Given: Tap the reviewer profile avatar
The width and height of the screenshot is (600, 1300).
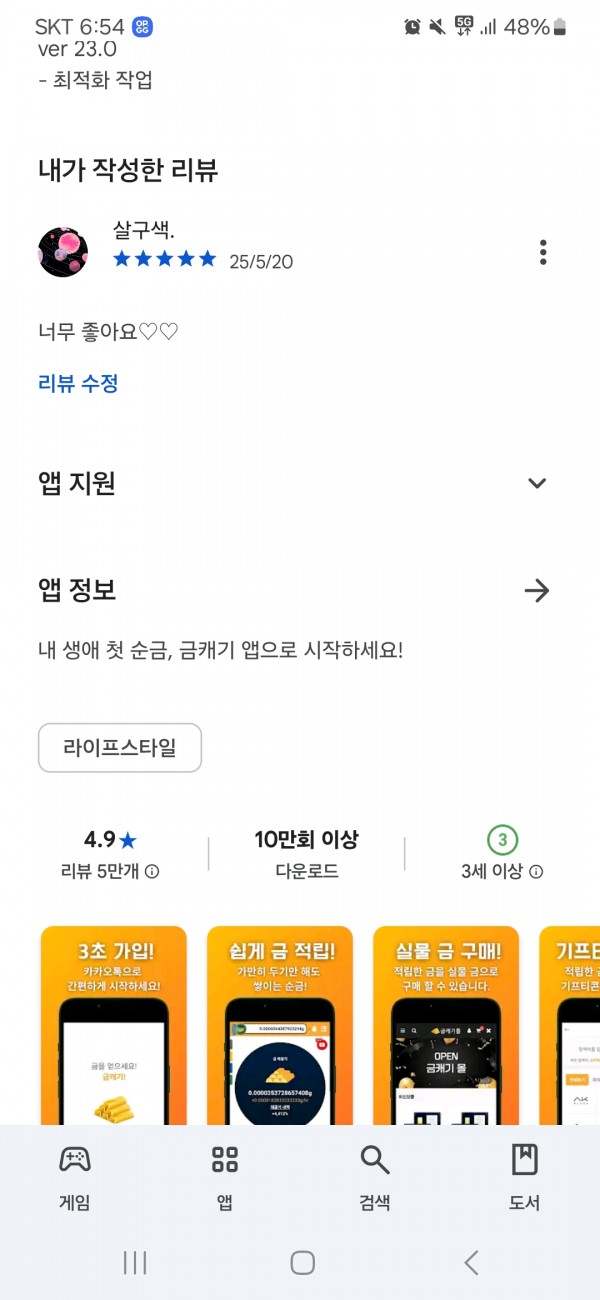Looking at the screenshot, I should [x=63, y=252].
